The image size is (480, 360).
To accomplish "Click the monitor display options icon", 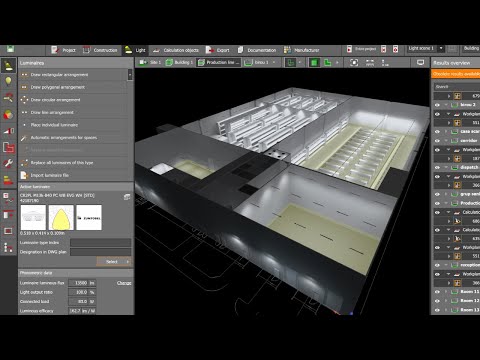I will point(421,62).
